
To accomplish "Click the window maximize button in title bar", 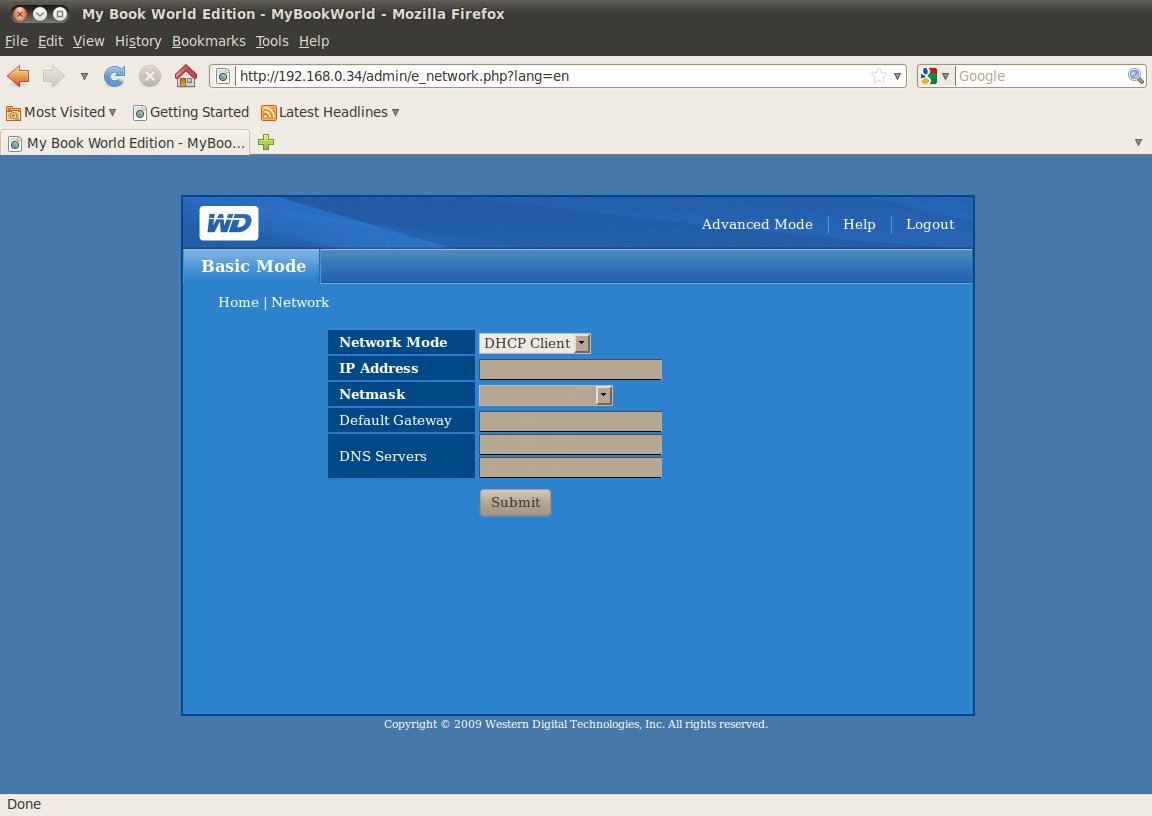I will (60, 14).
